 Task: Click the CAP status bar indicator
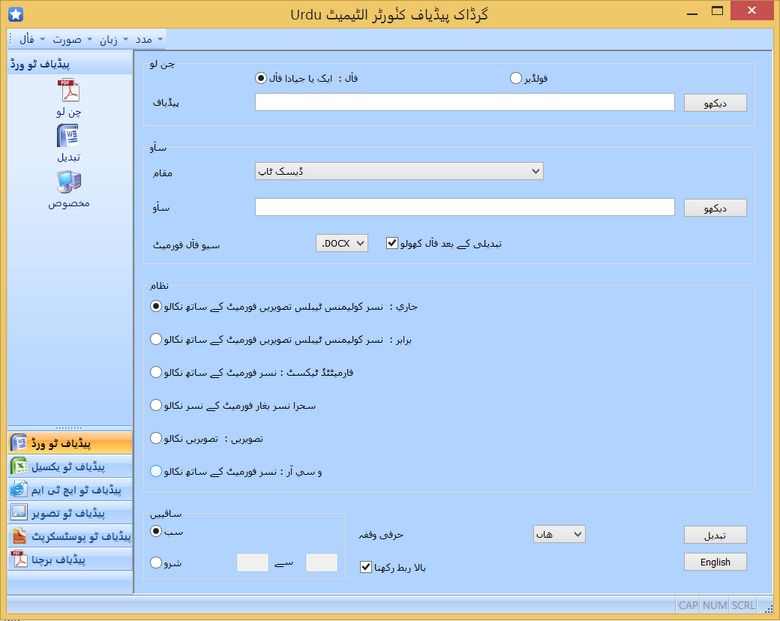pos(688,605)
